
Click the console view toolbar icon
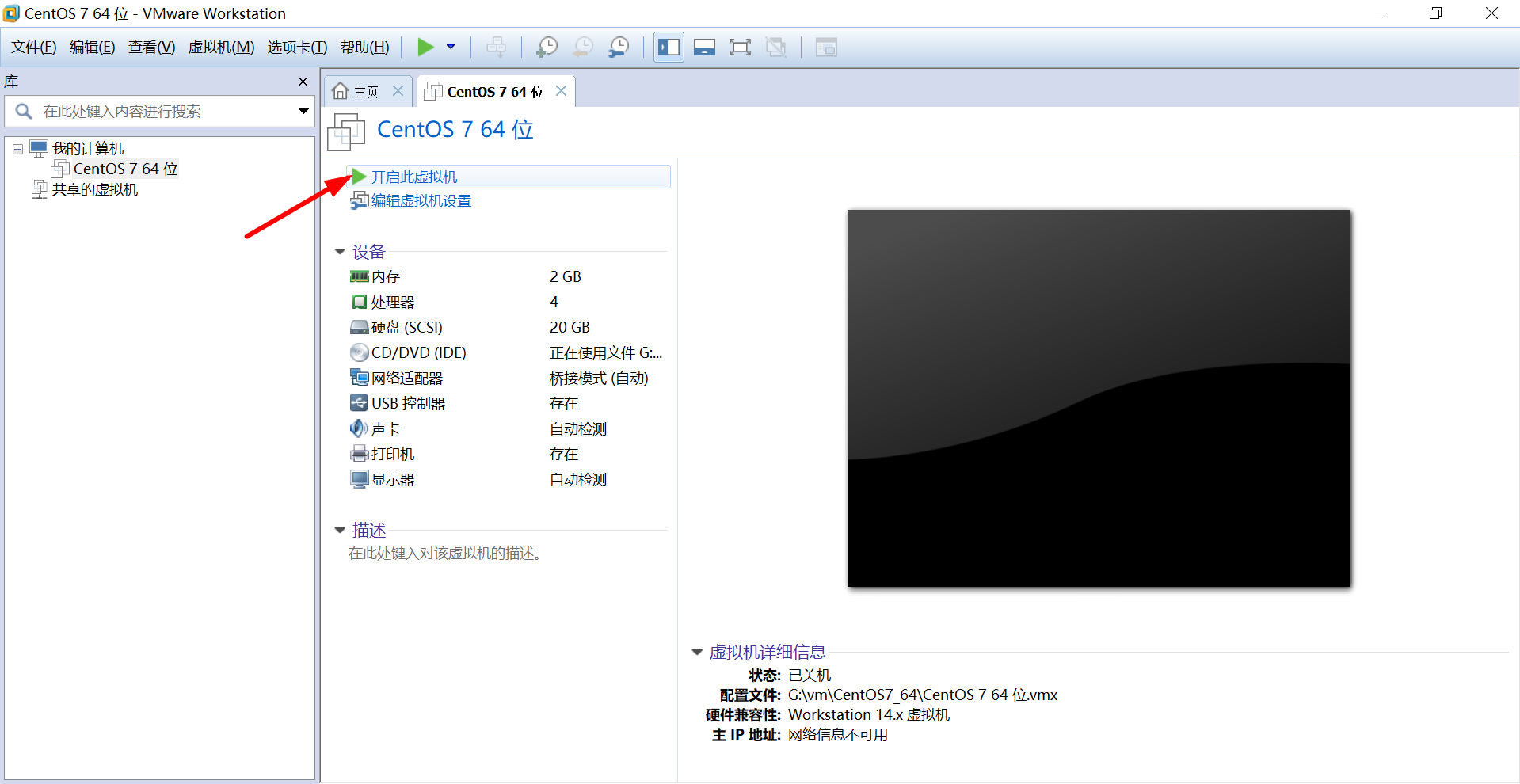click(826, 48)
